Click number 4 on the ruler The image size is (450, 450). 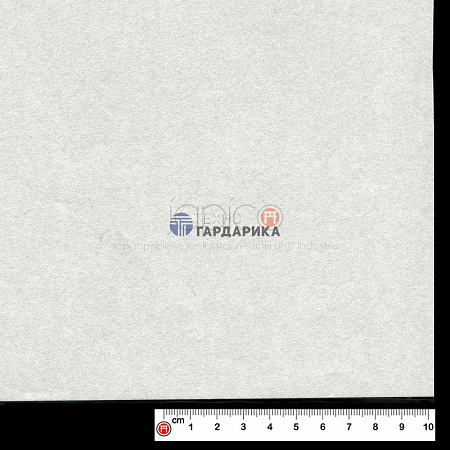tap(270, 427)
